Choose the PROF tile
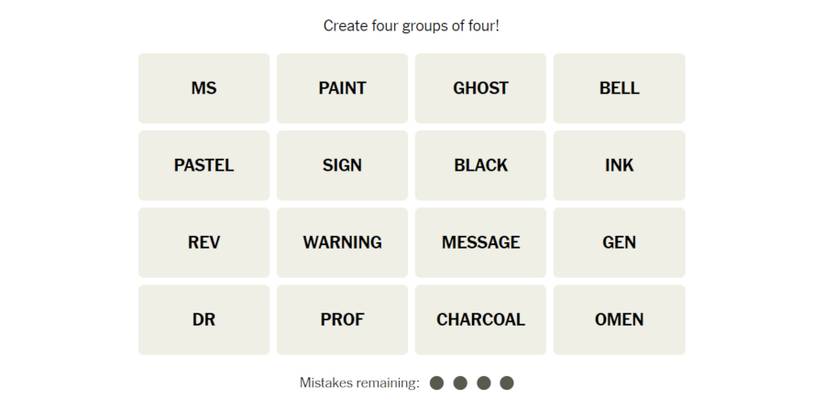The width and height of the screenshot is (825, 413). click(x=342, y=319)
